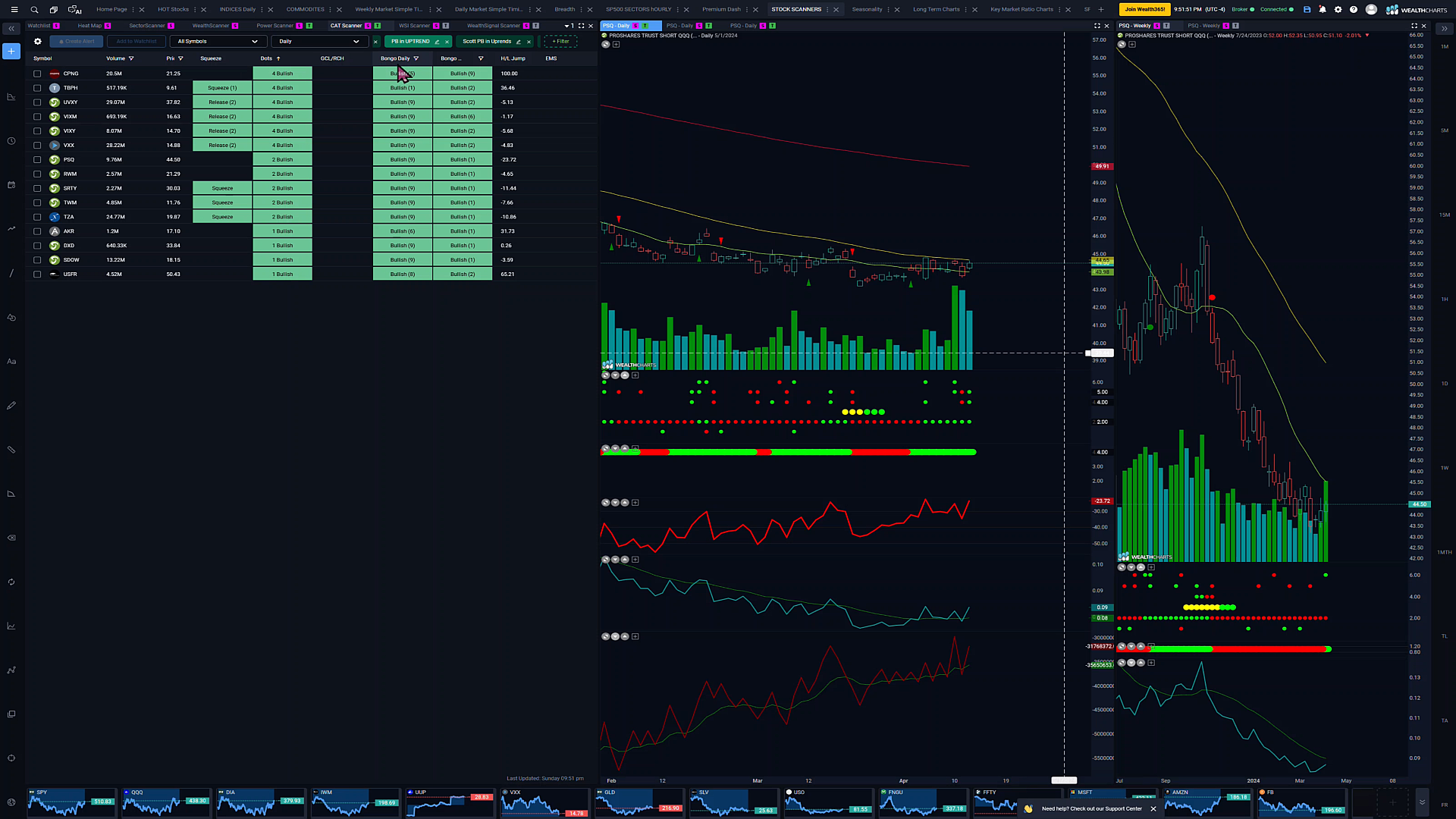Viewport: 1456px width, 819px height.
Task: Collapse the left sidebar with double-chevron
Action: click(11, 29)
